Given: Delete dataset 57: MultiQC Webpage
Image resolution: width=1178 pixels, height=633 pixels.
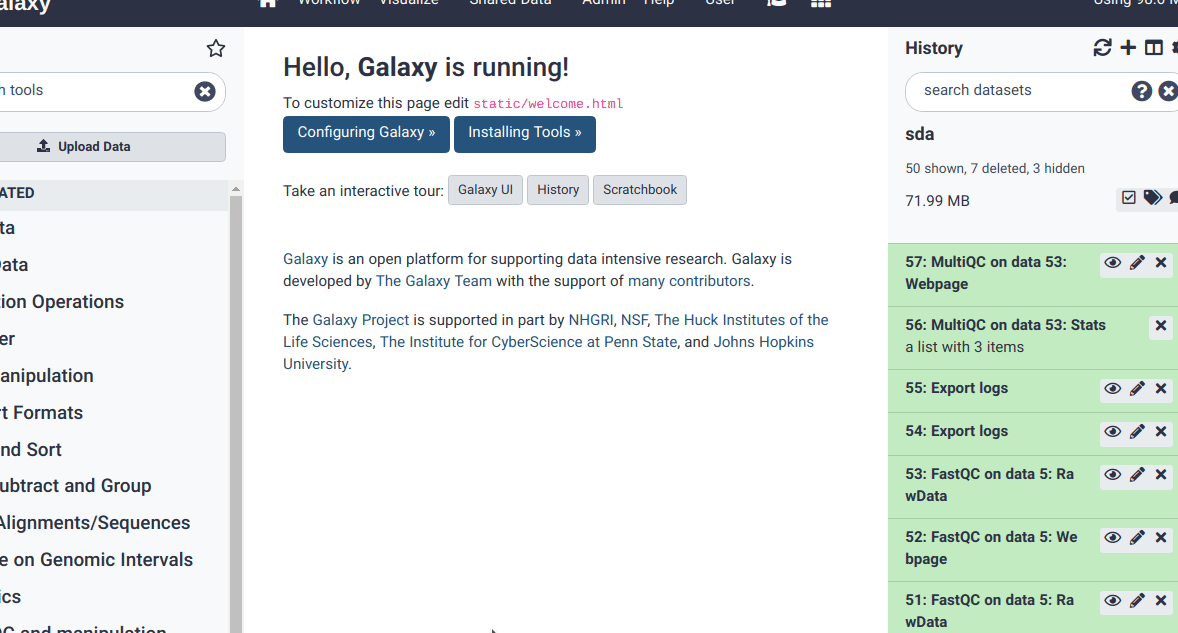Looking at the screenshot, I should pos(1161,263).
